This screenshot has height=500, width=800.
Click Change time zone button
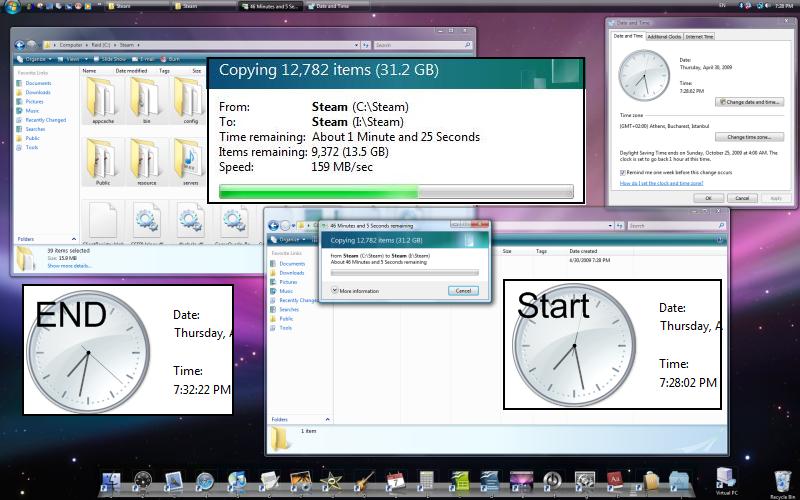749,137
